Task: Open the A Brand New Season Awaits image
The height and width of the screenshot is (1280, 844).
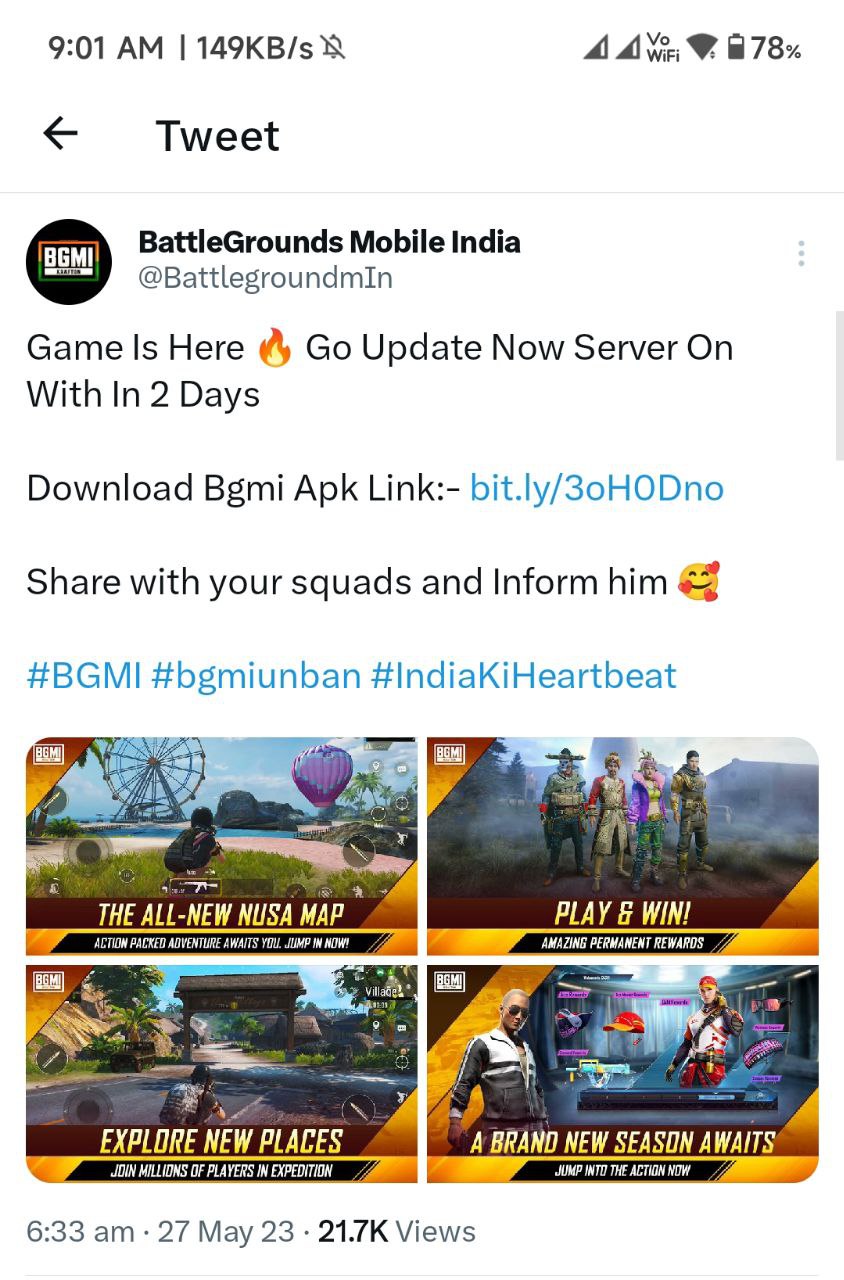Action: tap(623, 1074)
